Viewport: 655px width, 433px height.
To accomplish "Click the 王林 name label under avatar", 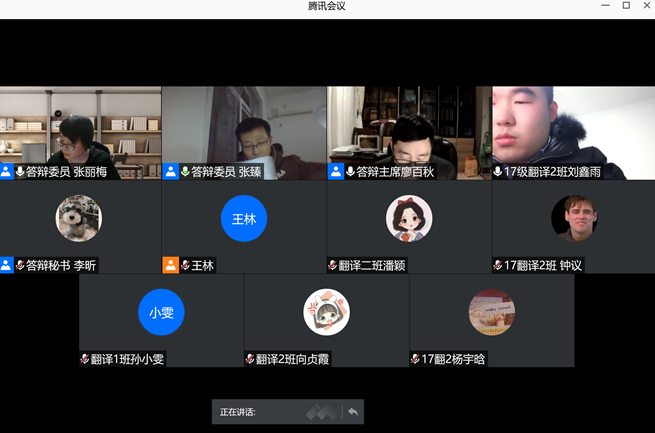I will [x=203, y=265].
